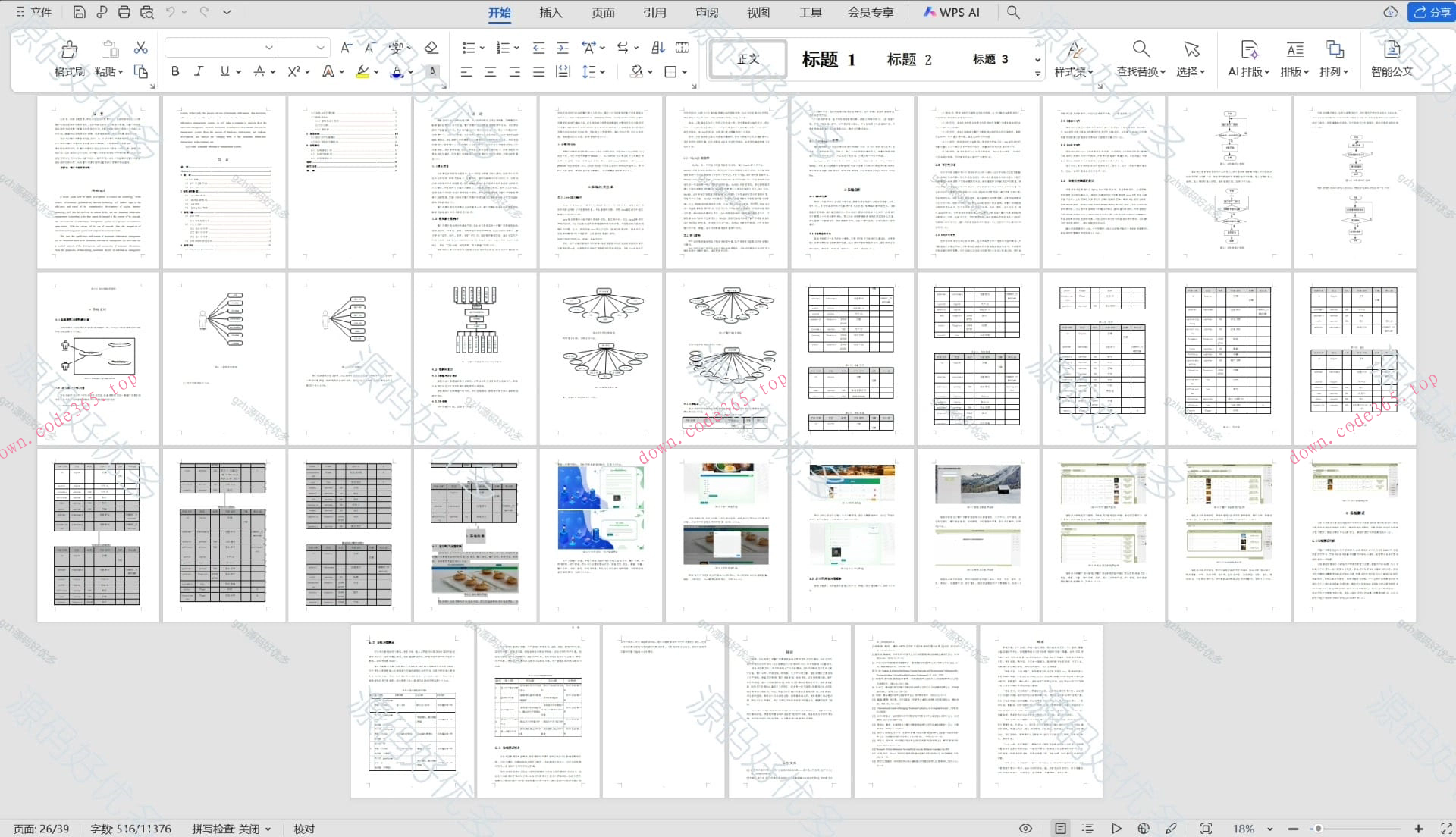Click the Cut scissors icon
Viewport: 1456px width, 837px height.
pos(141,48)
